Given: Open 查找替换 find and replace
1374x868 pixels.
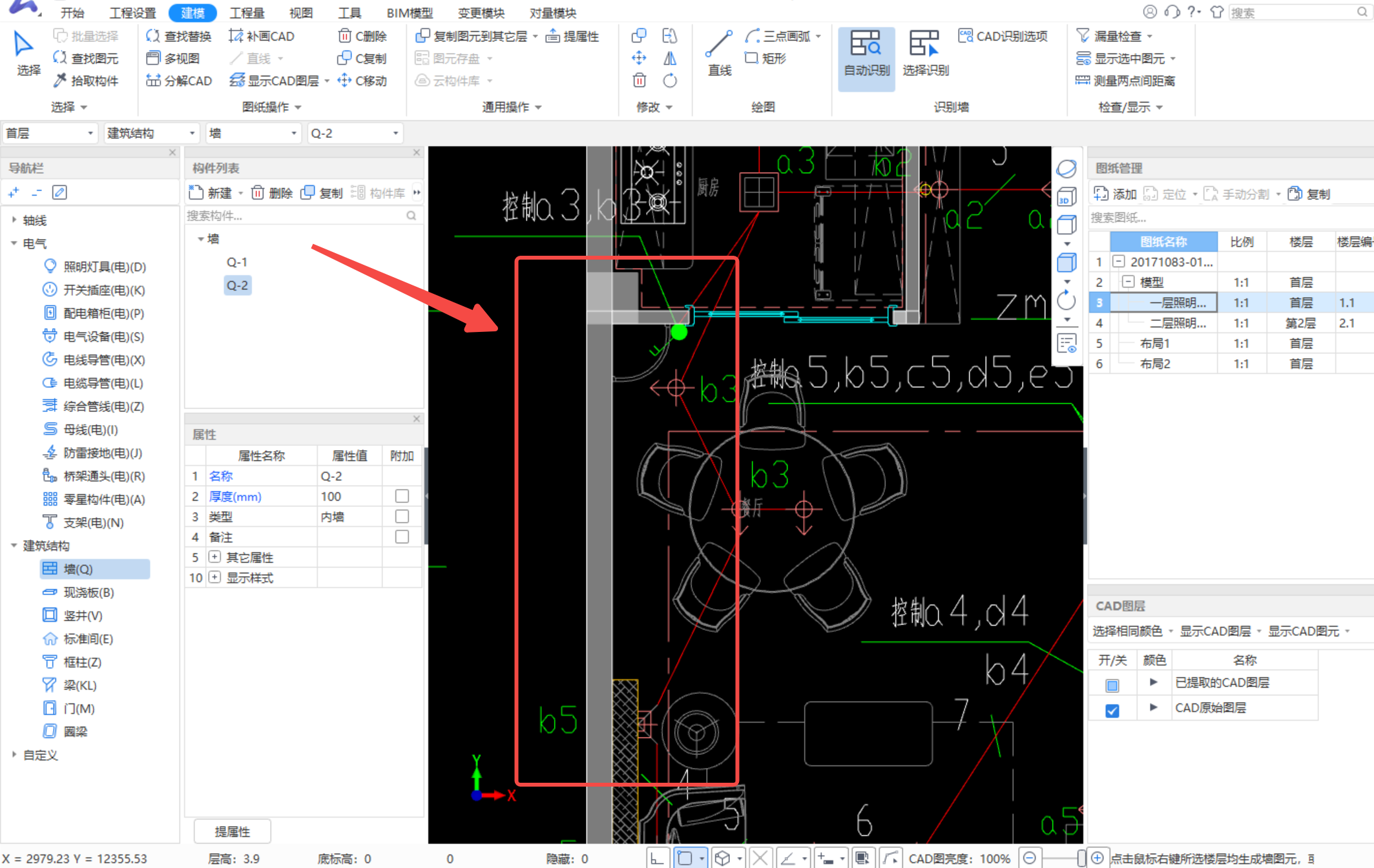Looking at the screenshot, I should (179, 36).
